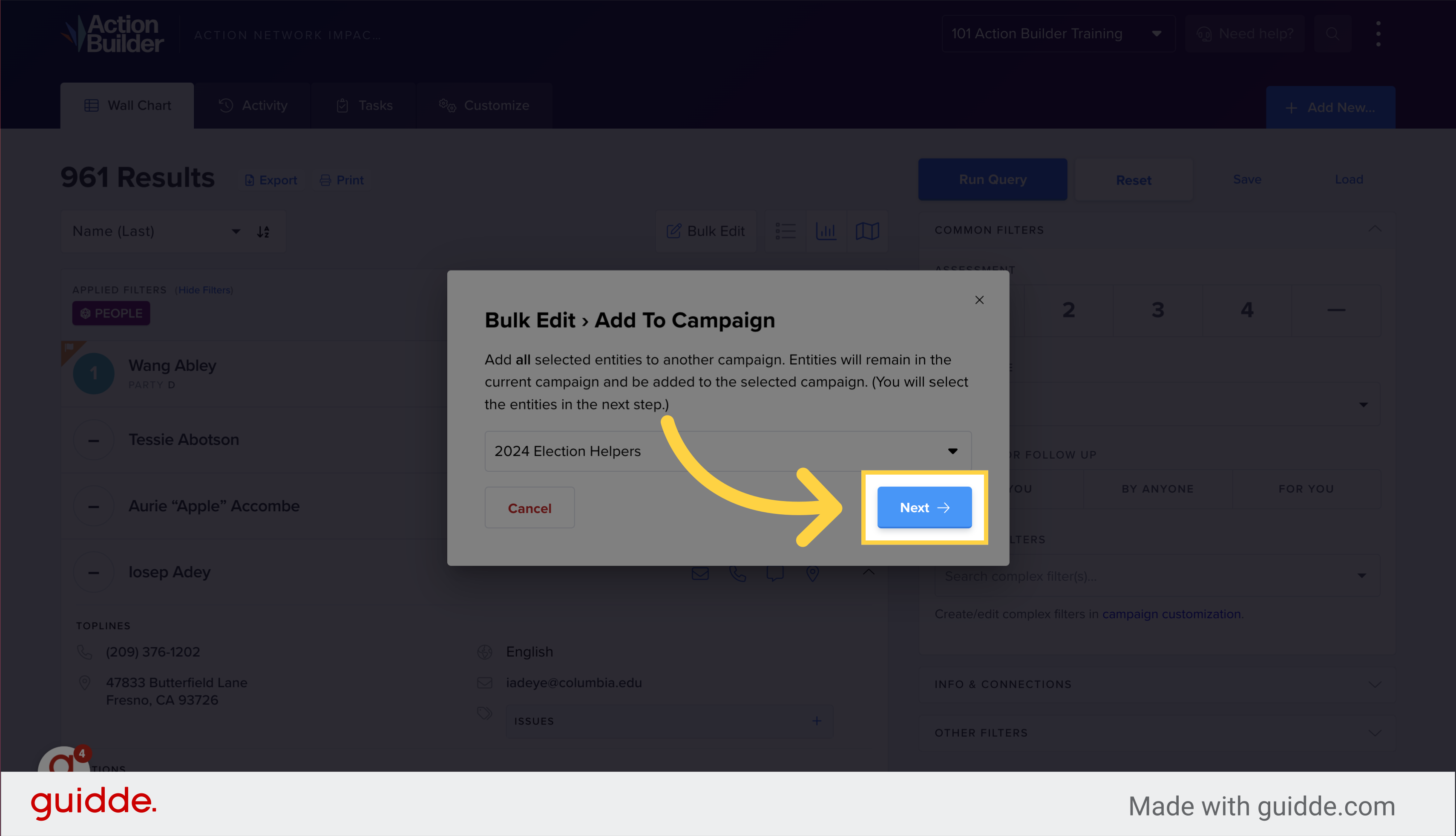This screenshot has width=1456, height=836.
Task: Open the map view icon
Action: coord(867,231)
